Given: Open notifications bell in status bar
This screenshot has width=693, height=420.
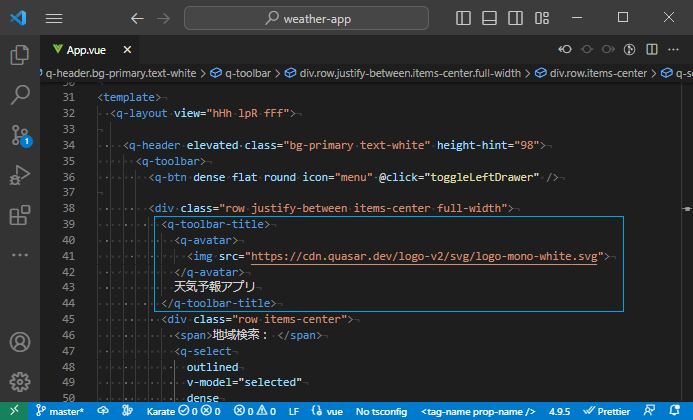Looking at the screenshot, I should [674, 411].
